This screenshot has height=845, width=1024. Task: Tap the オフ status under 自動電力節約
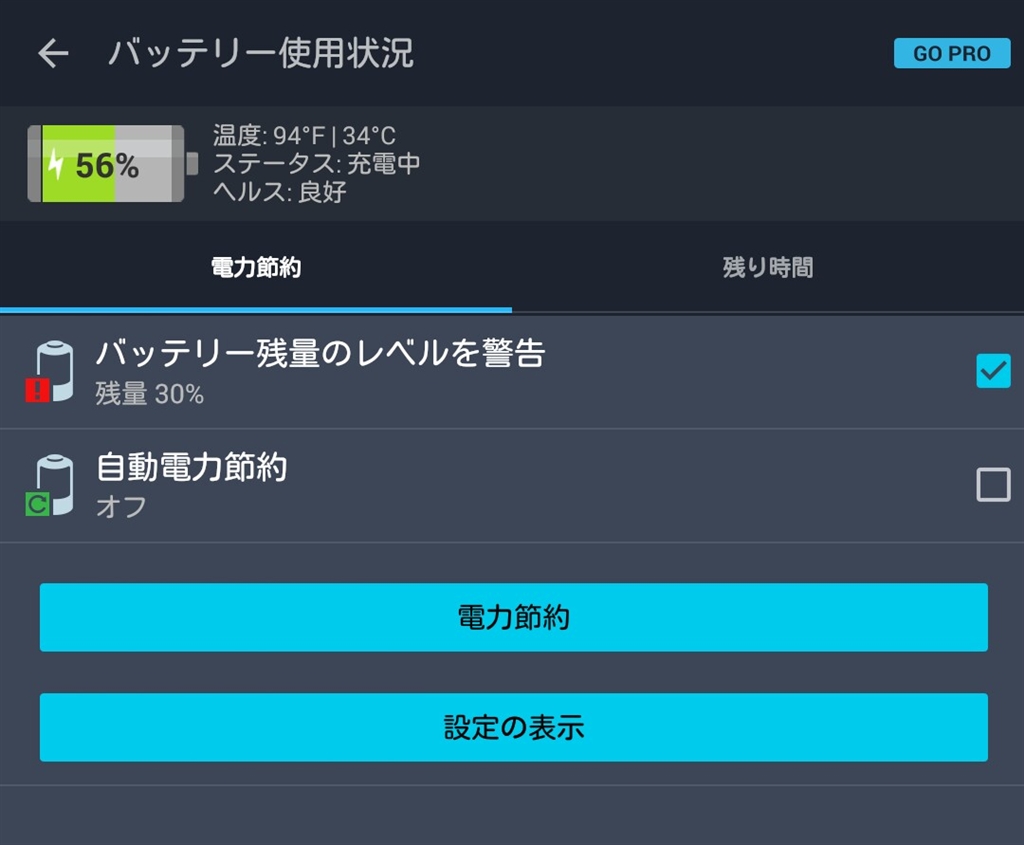click(121, 507)
